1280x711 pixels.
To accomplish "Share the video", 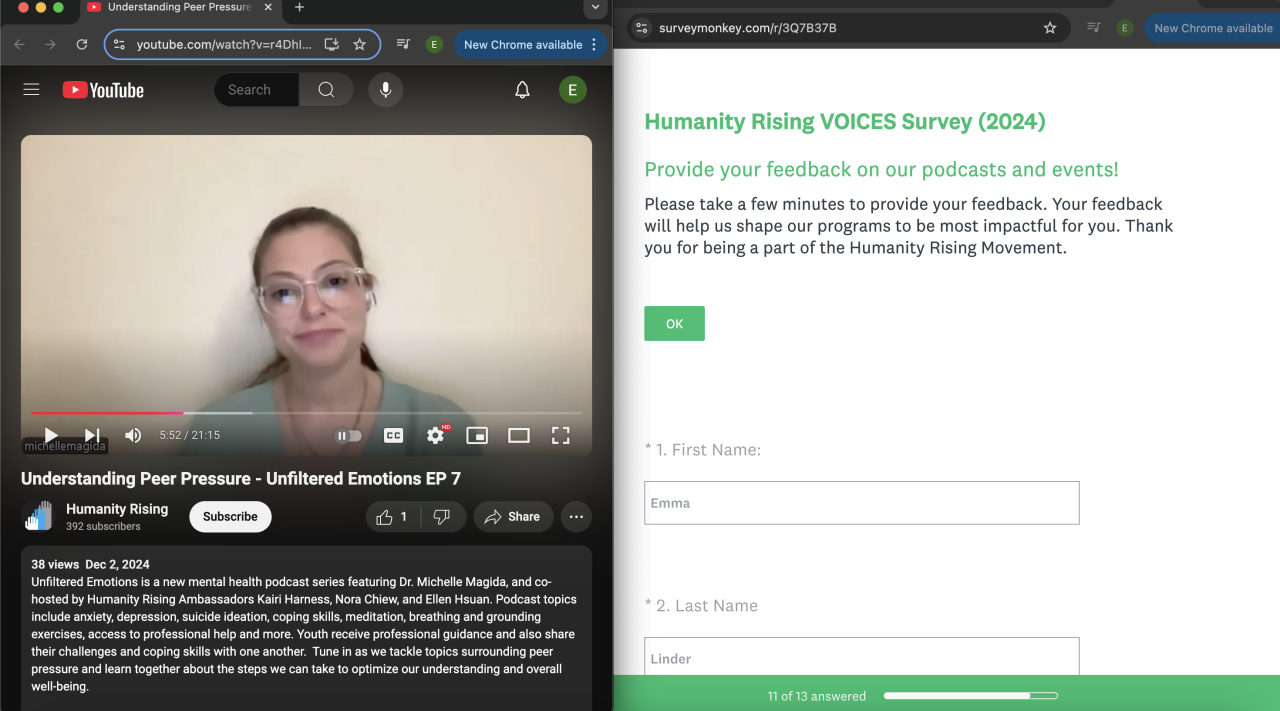I will point(513,517).
